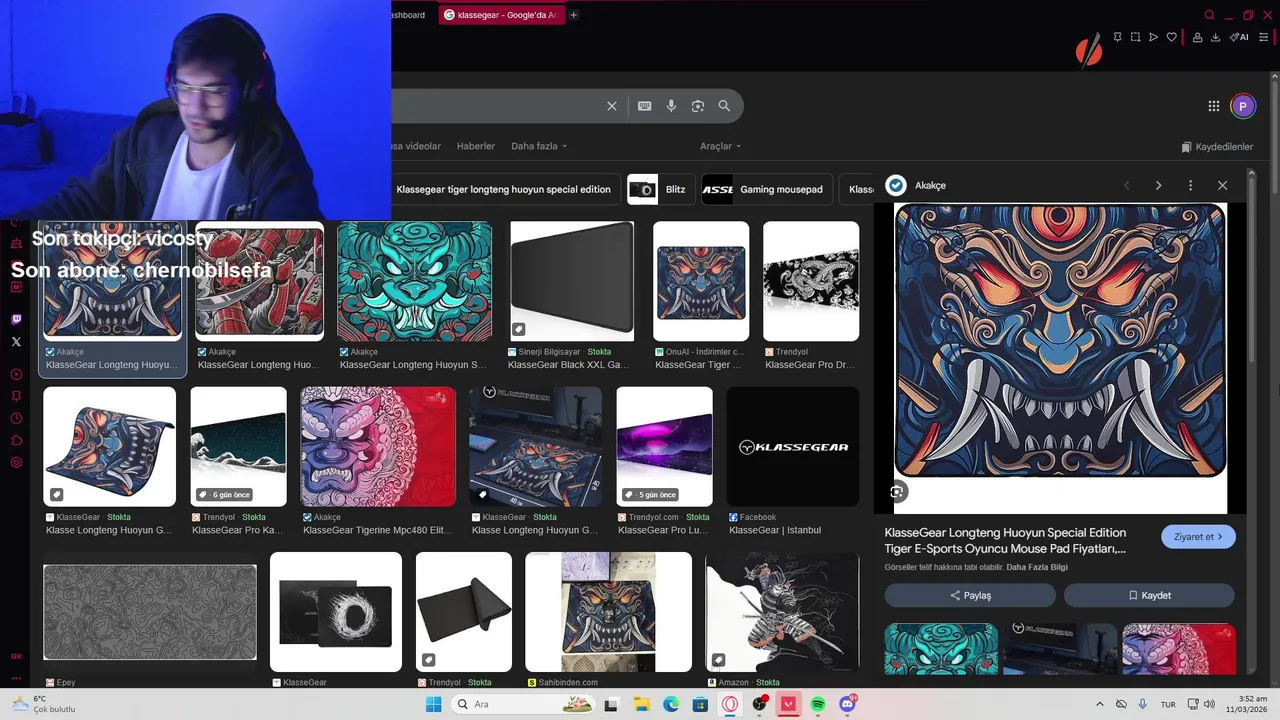
Task: Click the Paylaş share button
Action: 970,595
